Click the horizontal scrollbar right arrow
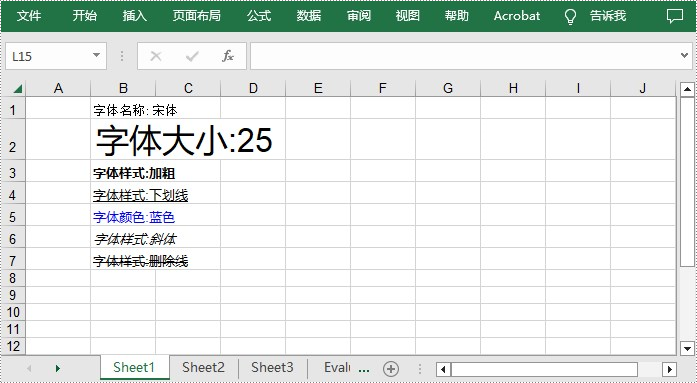The height and width of the screenshot is (383, 697). (x=669, y=369)
